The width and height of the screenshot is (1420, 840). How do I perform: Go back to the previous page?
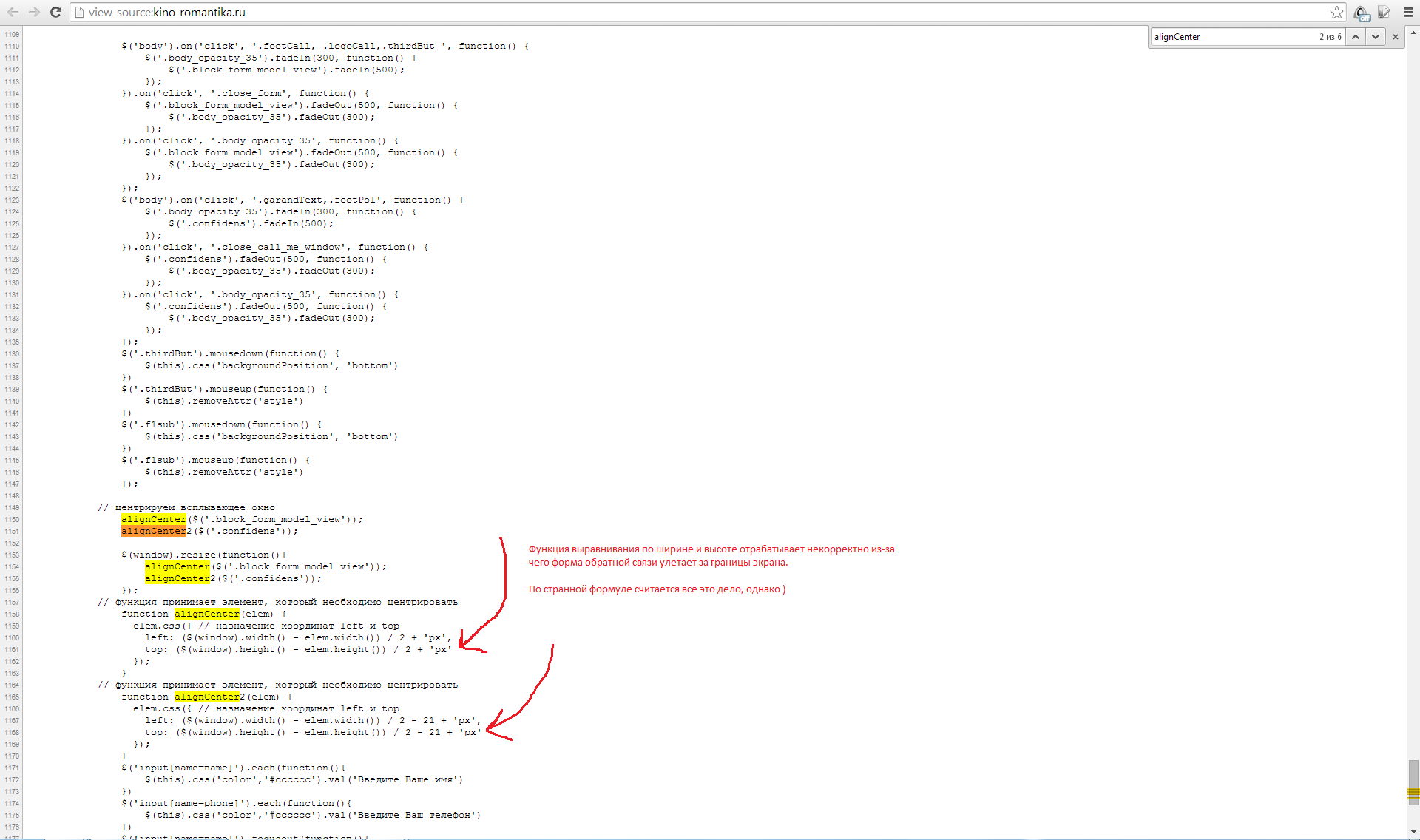tap(13, 13)
